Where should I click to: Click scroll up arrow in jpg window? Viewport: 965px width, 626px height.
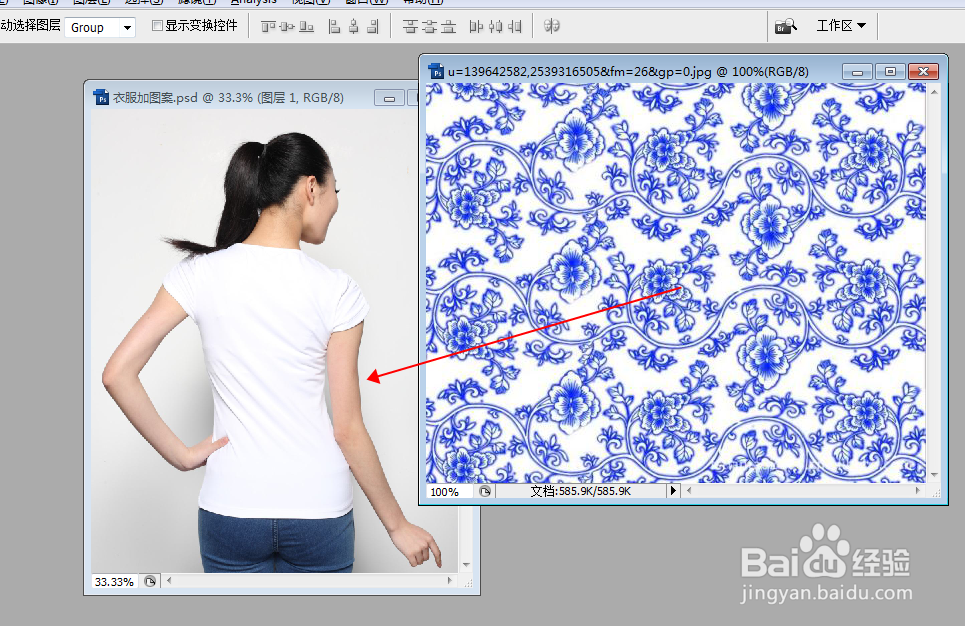point(934,92)
